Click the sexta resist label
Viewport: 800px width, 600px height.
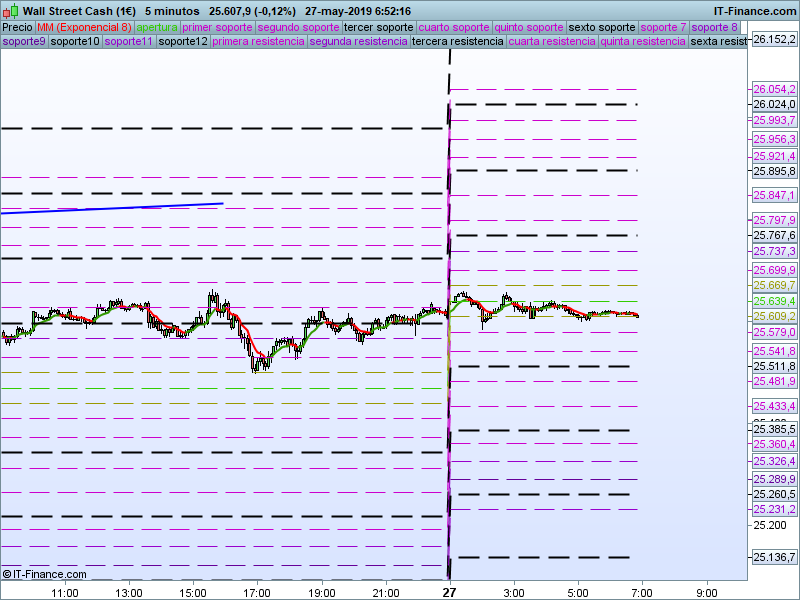[718, 41]
